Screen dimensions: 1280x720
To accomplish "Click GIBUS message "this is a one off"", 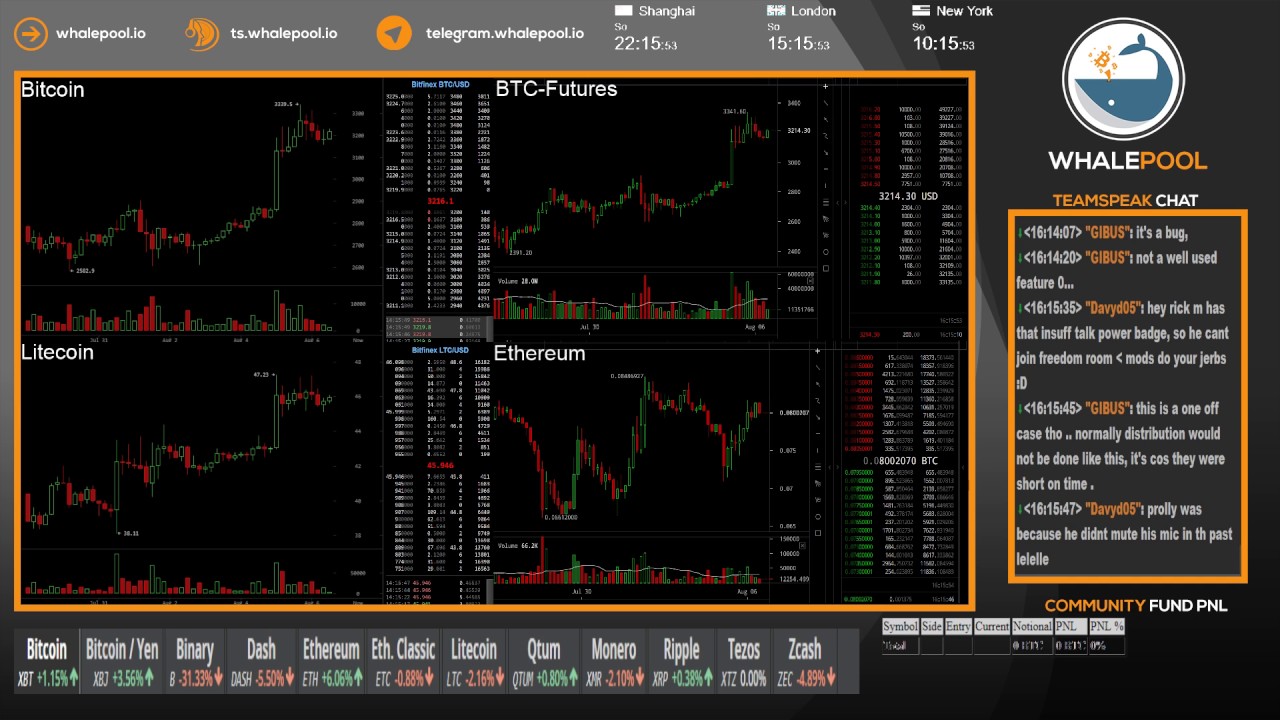I will click(x=1120, y=446).
